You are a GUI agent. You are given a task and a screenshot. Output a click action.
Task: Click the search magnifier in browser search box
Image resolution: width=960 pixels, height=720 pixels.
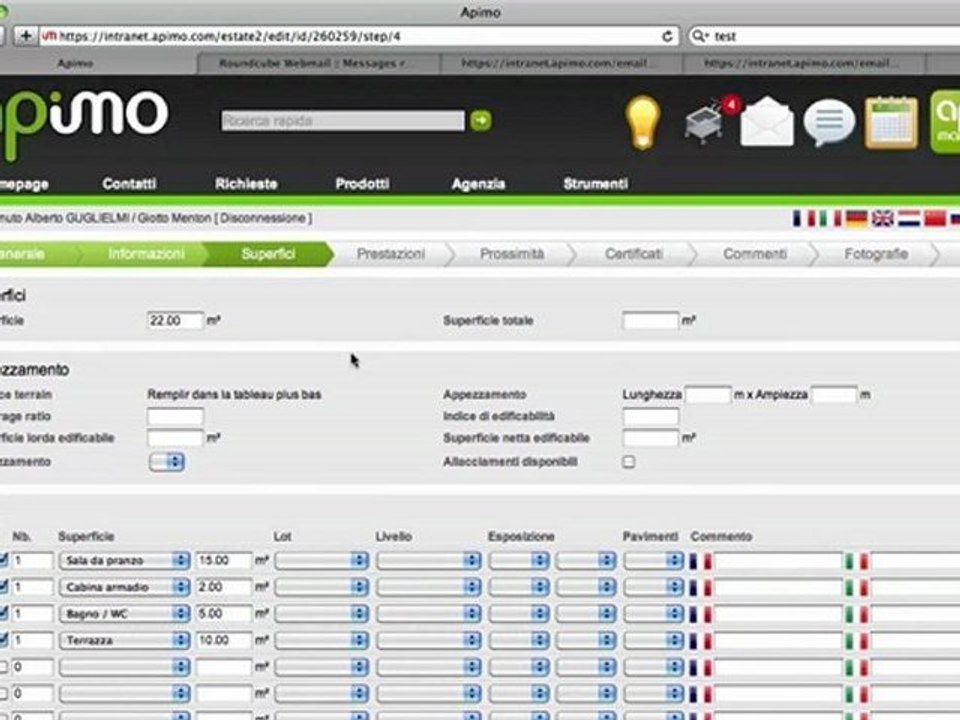coord(698,36)
